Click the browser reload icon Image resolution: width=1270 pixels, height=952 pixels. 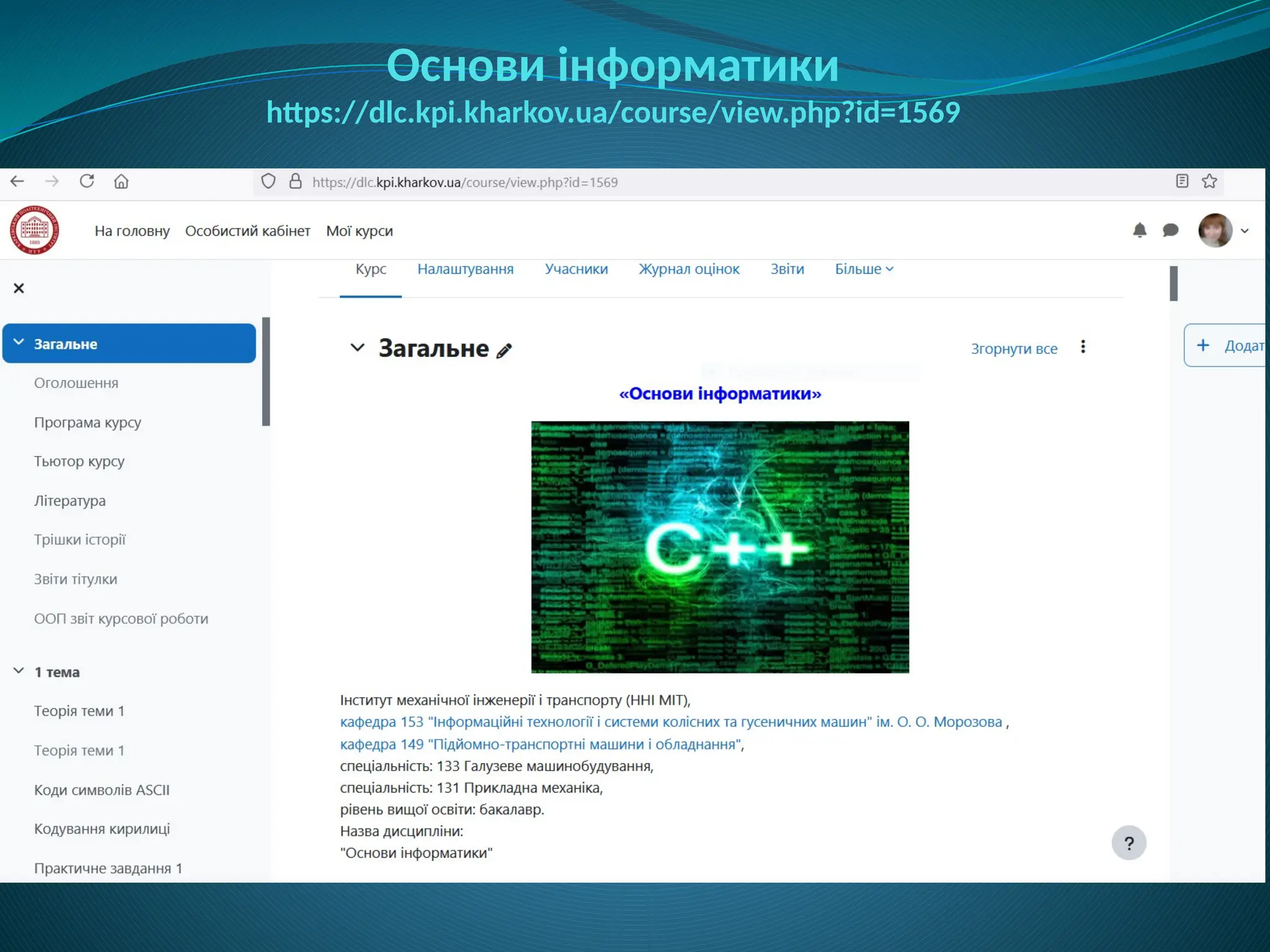click(x=87, y=182)
